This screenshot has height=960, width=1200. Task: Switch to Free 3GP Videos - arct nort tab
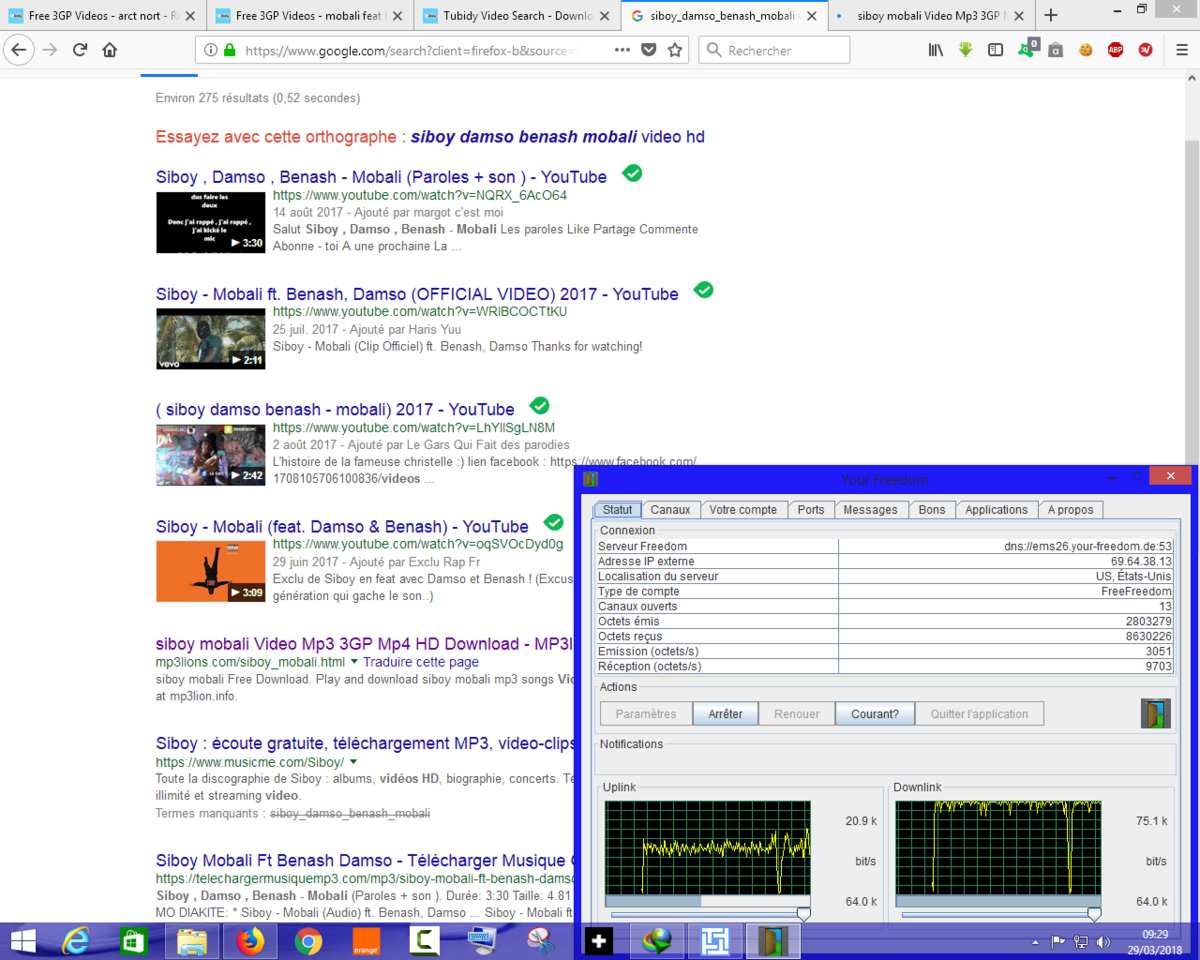click(x=104, y=16)
